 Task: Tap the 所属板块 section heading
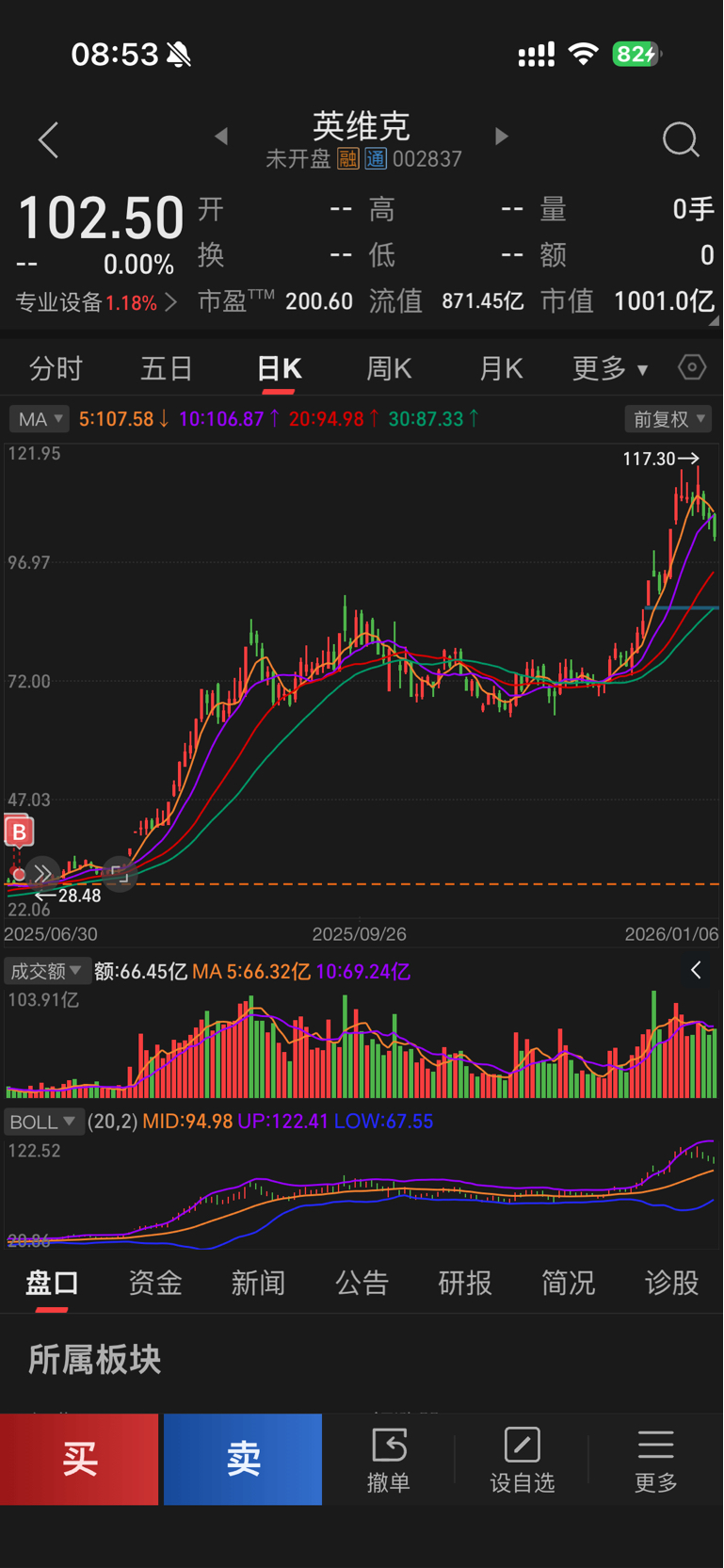94,1360
